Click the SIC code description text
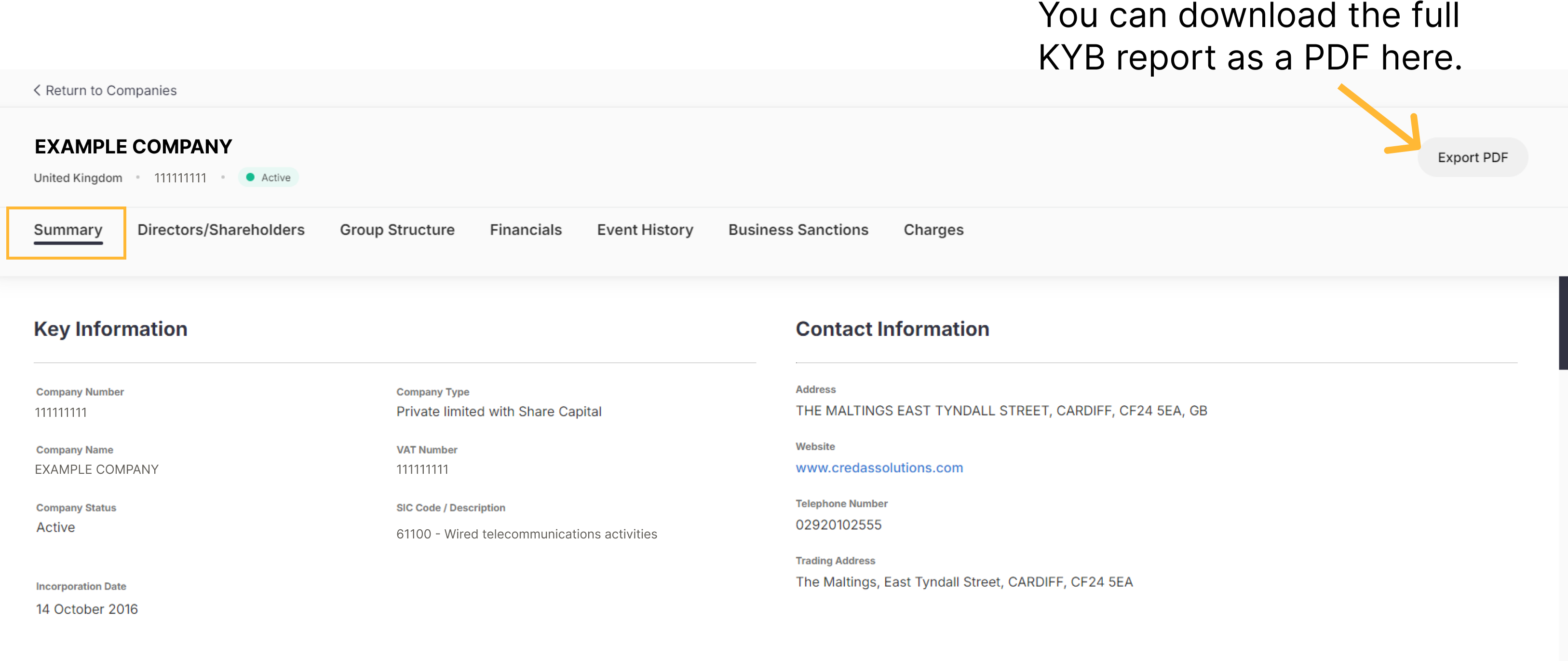 [x=527, y=534]
